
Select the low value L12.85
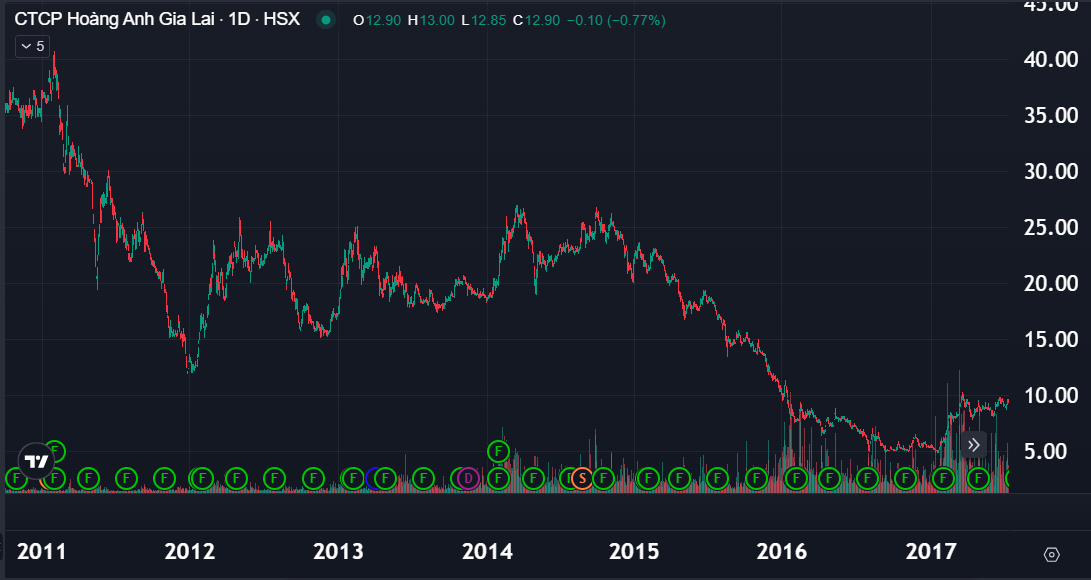(484, 20)
